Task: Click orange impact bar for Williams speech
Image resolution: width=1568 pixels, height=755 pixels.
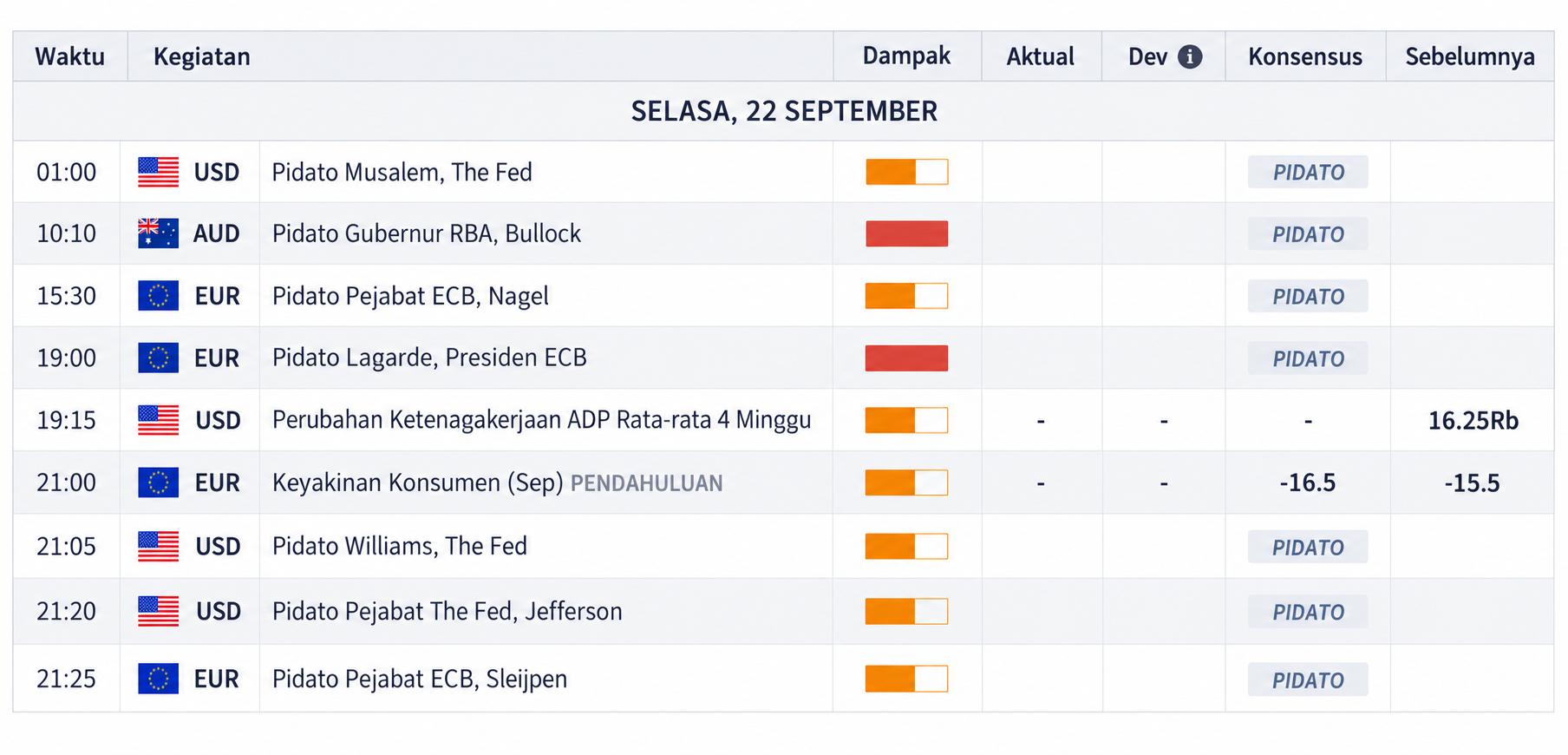Action: pyautogui.click(x=906, y=546)
